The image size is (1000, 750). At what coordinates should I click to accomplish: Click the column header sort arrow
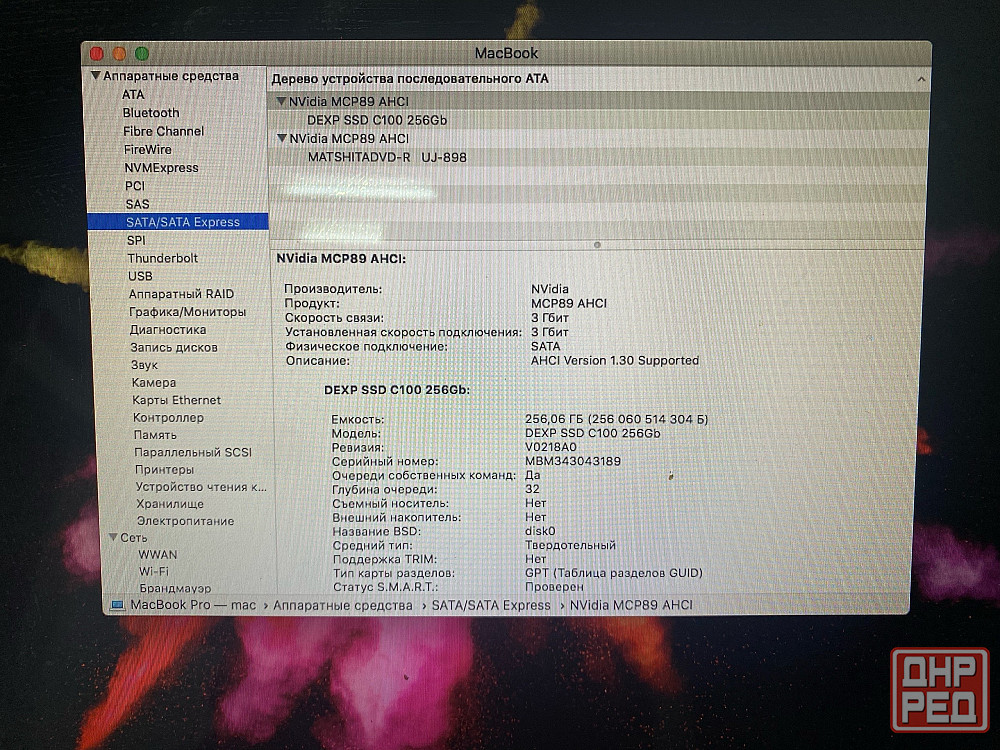(x=920, y=78)
